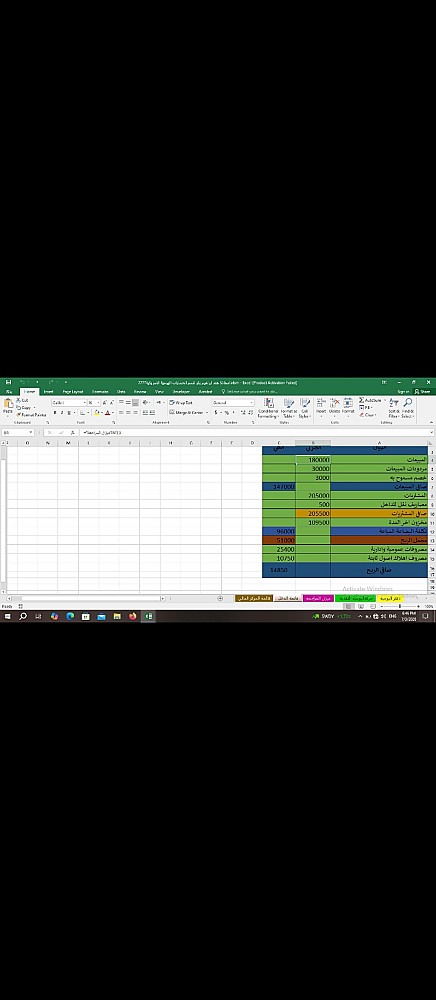Screen dimensions: 436x1000
Task: Toggle Bold formatting
Action: [55, 413]
